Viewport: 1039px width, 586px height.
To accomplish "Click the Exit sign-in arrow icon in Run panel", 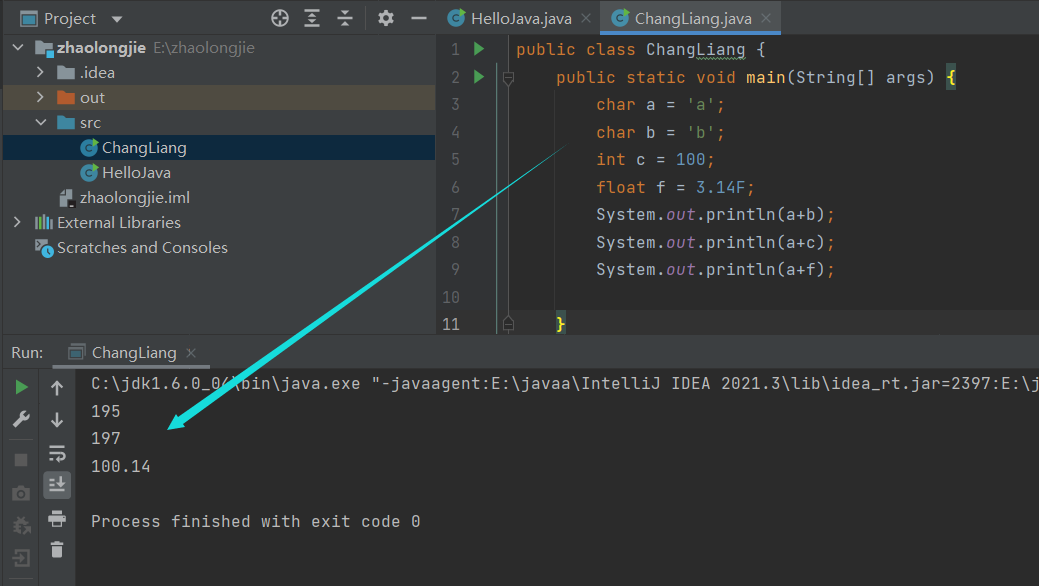I will (x=21, y=558).
